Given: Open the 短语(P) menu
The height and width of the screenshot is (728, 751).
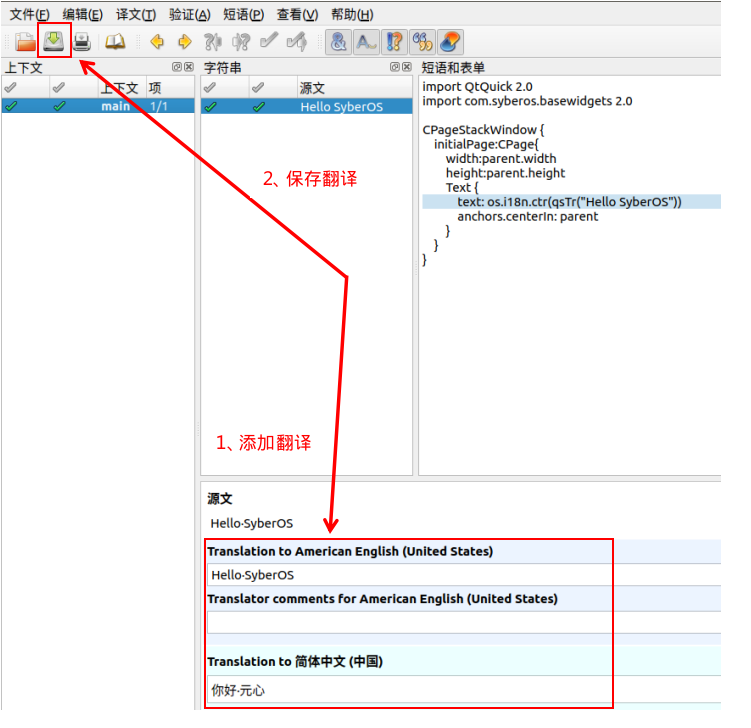Looking at the screenshot, I should click(243, 14).
